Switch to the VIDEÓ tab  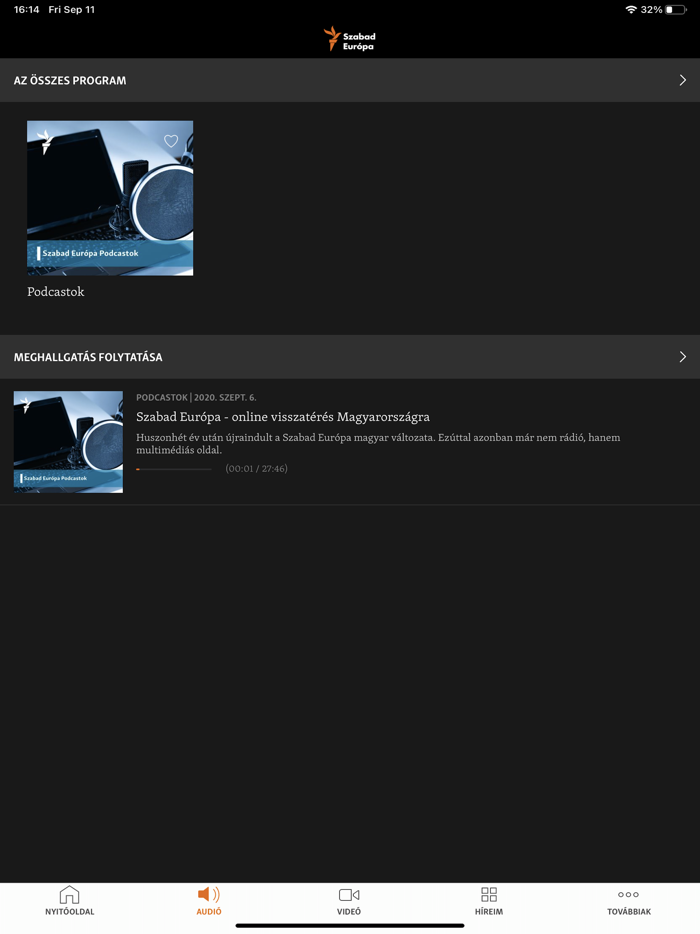point(349,901)
